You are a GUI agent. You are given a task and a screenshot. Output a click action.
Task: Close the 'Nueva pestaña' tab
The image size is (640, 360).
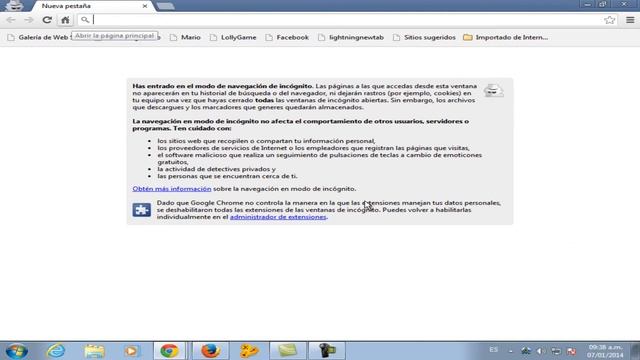point(144,6)
